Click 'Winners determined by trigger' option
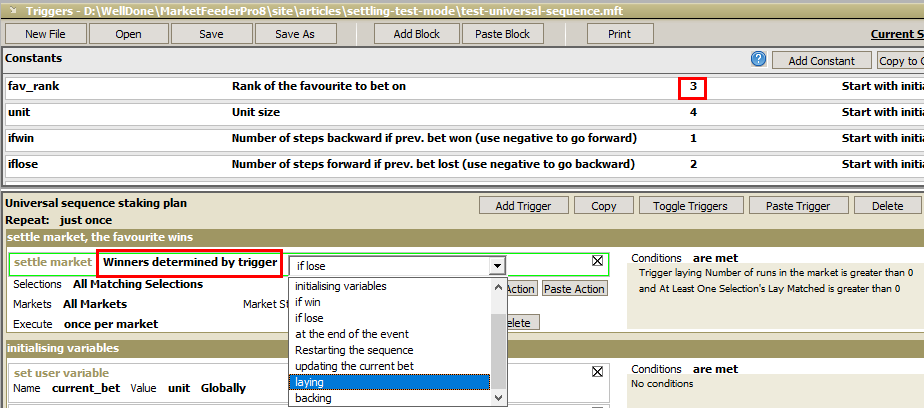Viewport: 924px width, 408px height. (x=190, y=262)
